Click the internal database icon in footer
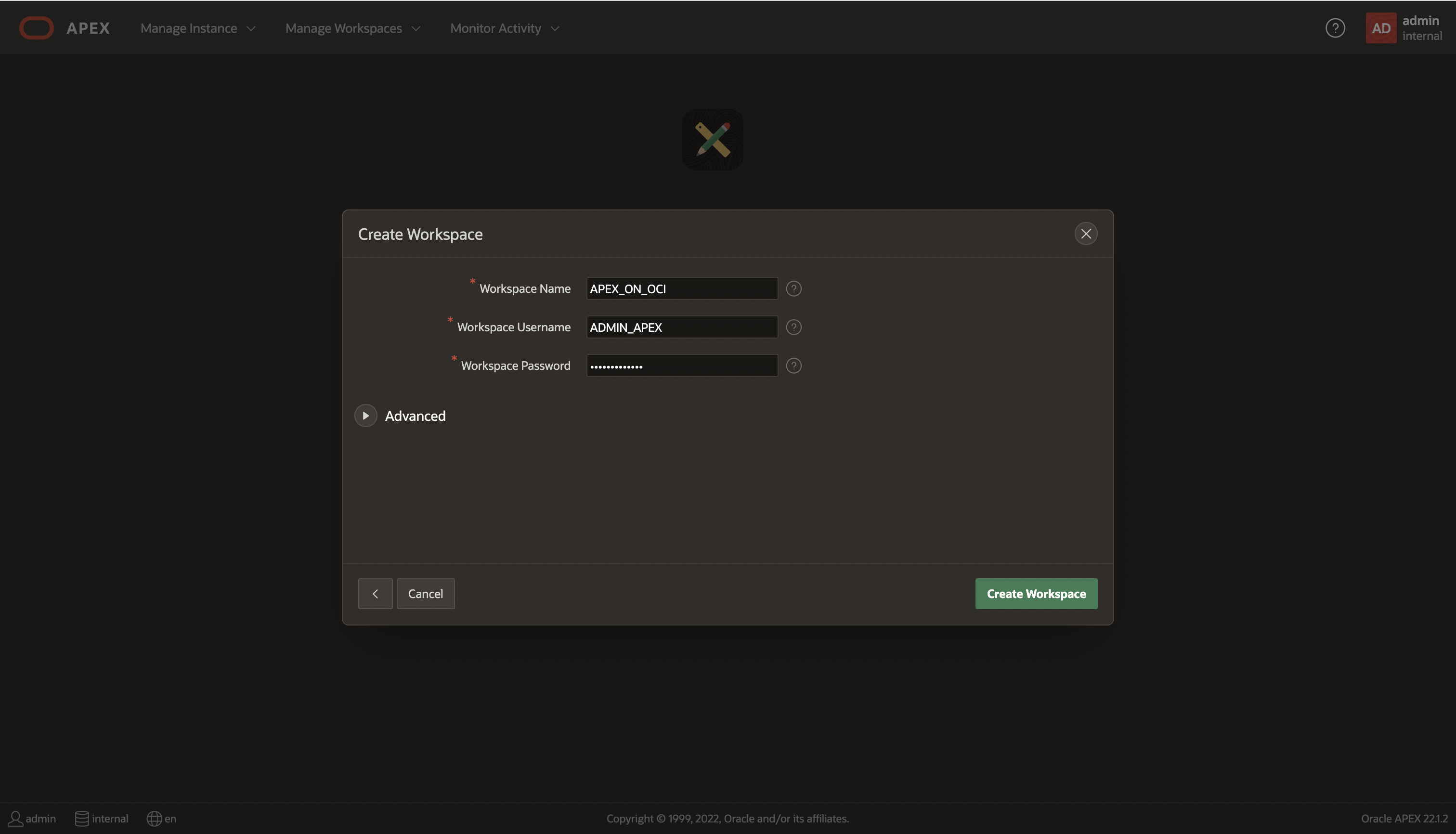The height and width of the screenshot is (834, 1456). [x=82, y=819]
